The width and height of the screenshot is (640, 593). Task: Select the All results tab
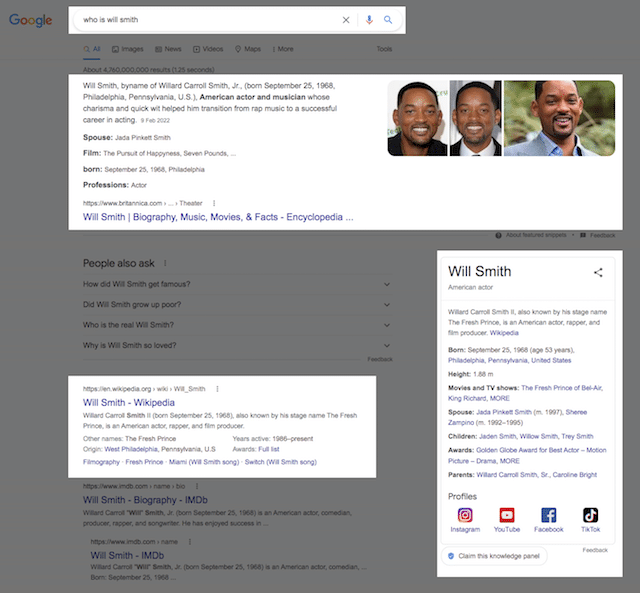tap(92, 49)
